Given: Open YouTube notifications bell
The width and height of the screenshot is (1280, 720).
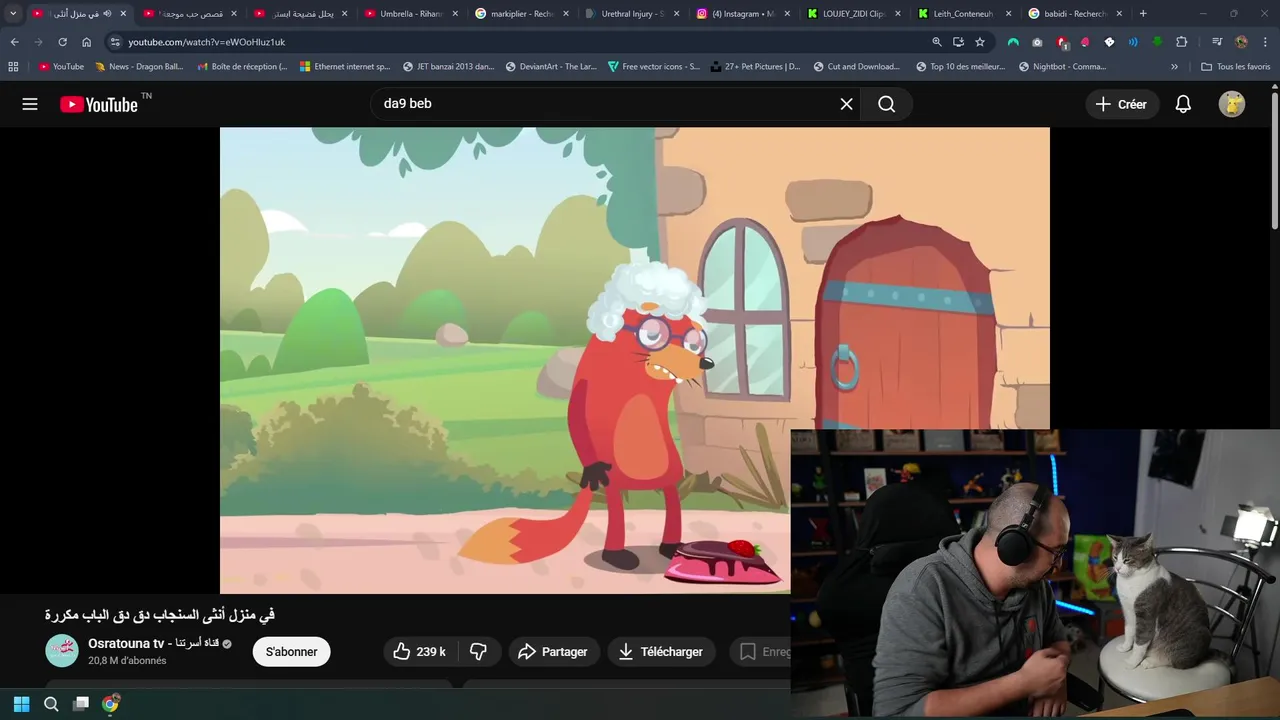Looking at the screenshot, I should (1183, 104).
